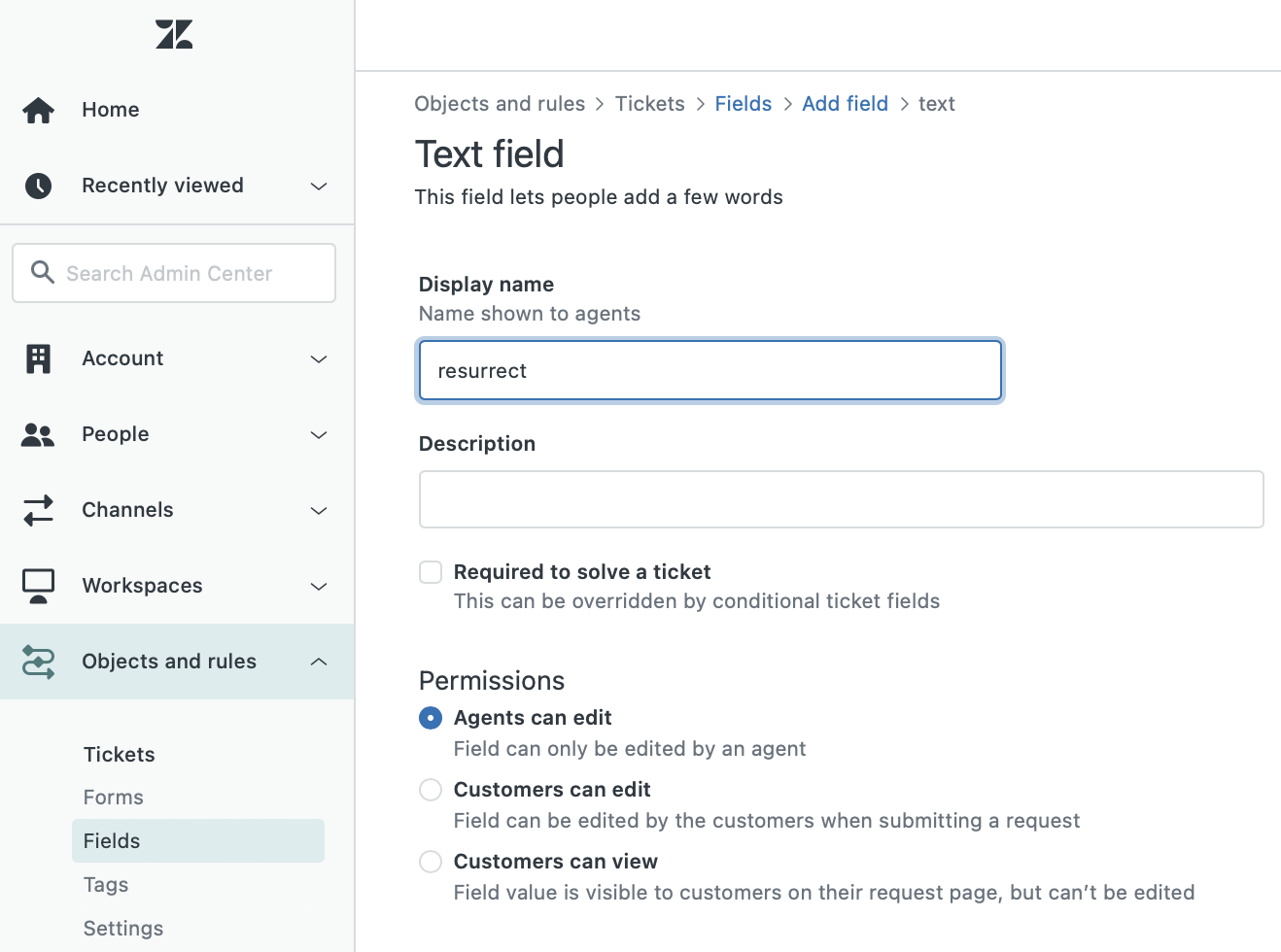1281x952 pixels.
Task: Click the Display name input field
Action: coord(710,370)
